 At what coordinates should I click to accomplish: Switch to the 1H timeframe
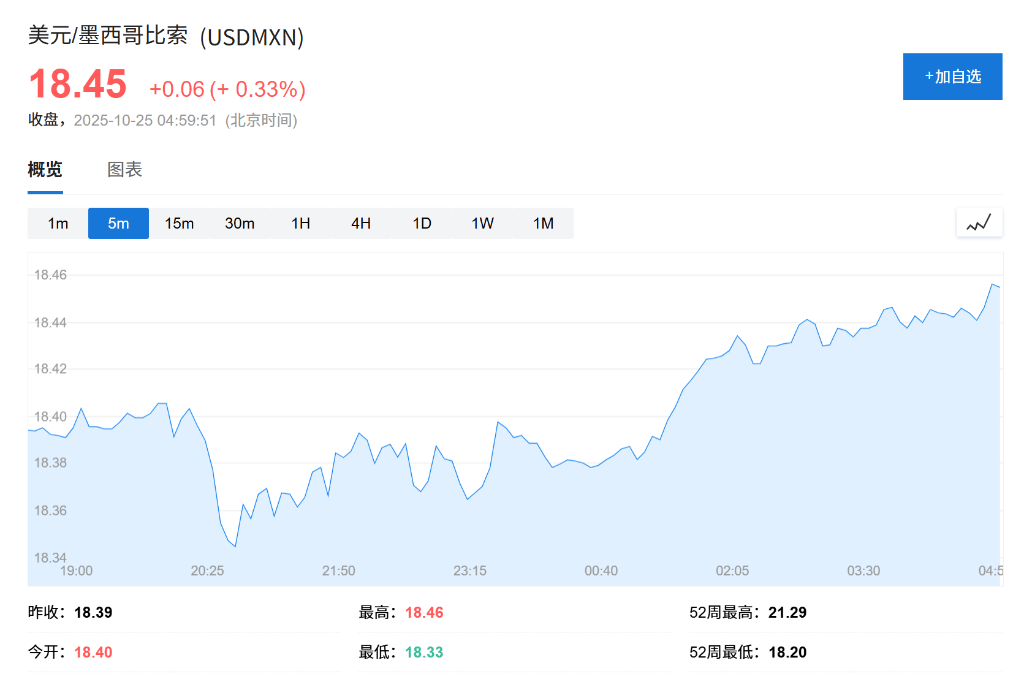(300, 223)
